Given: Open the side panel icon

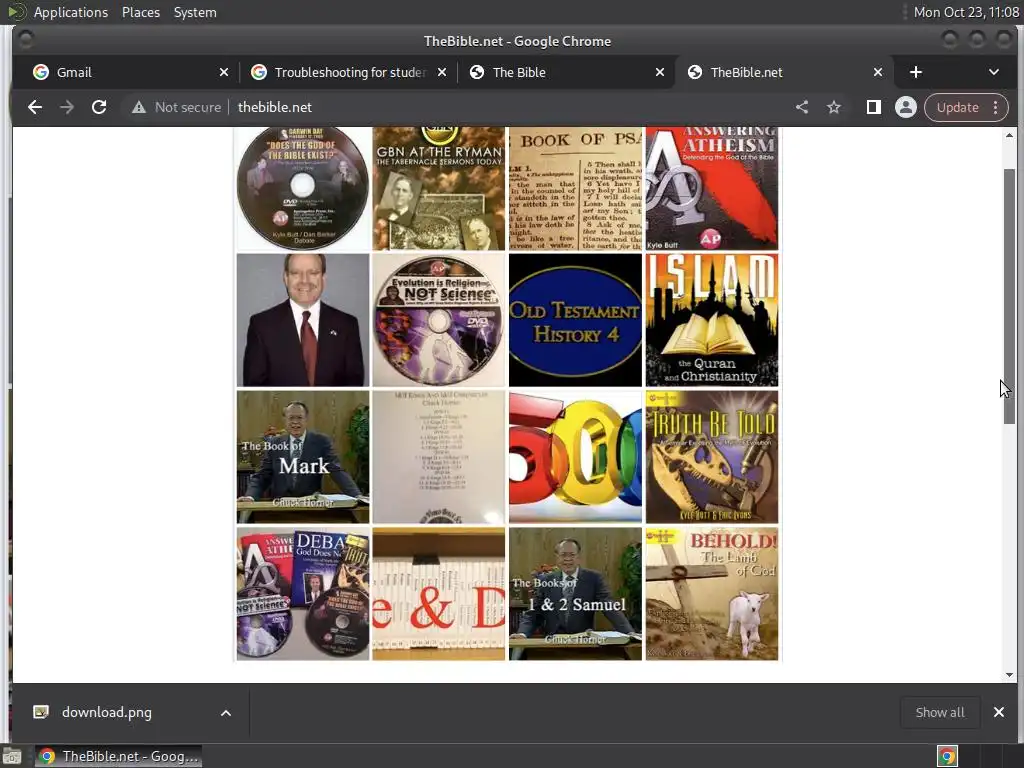Looking at the screenshot, I should 874,107.
